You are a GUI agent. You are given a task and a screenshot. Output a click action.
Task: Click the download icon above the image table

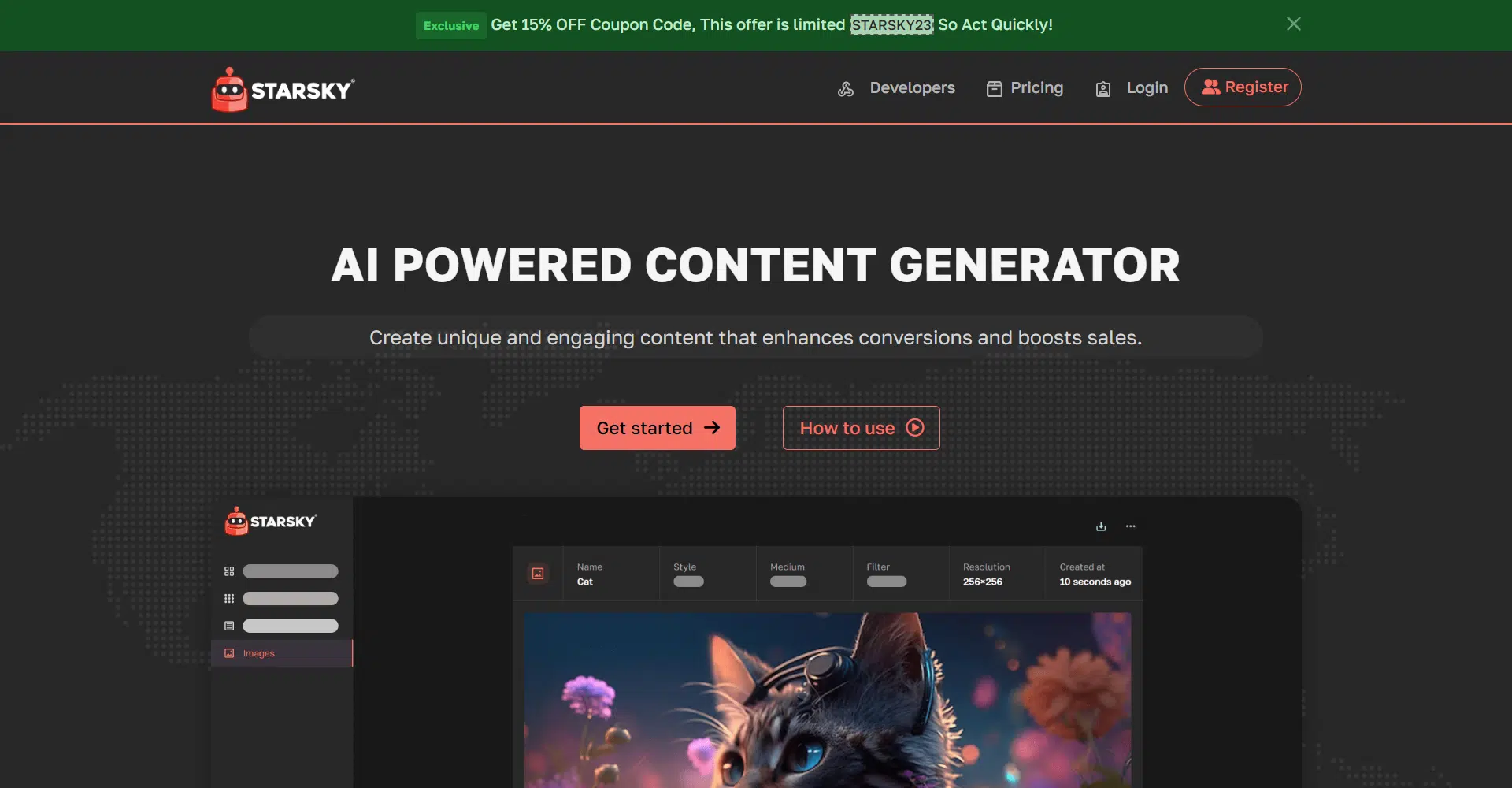pos(1101,526)
